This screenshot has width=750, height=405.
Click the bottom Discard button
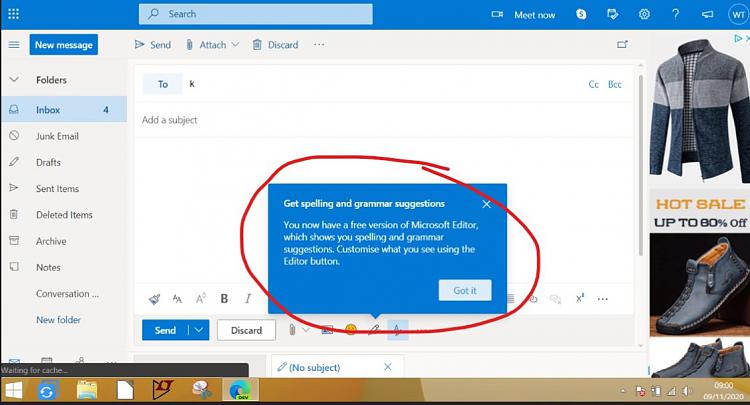[246, 330]
